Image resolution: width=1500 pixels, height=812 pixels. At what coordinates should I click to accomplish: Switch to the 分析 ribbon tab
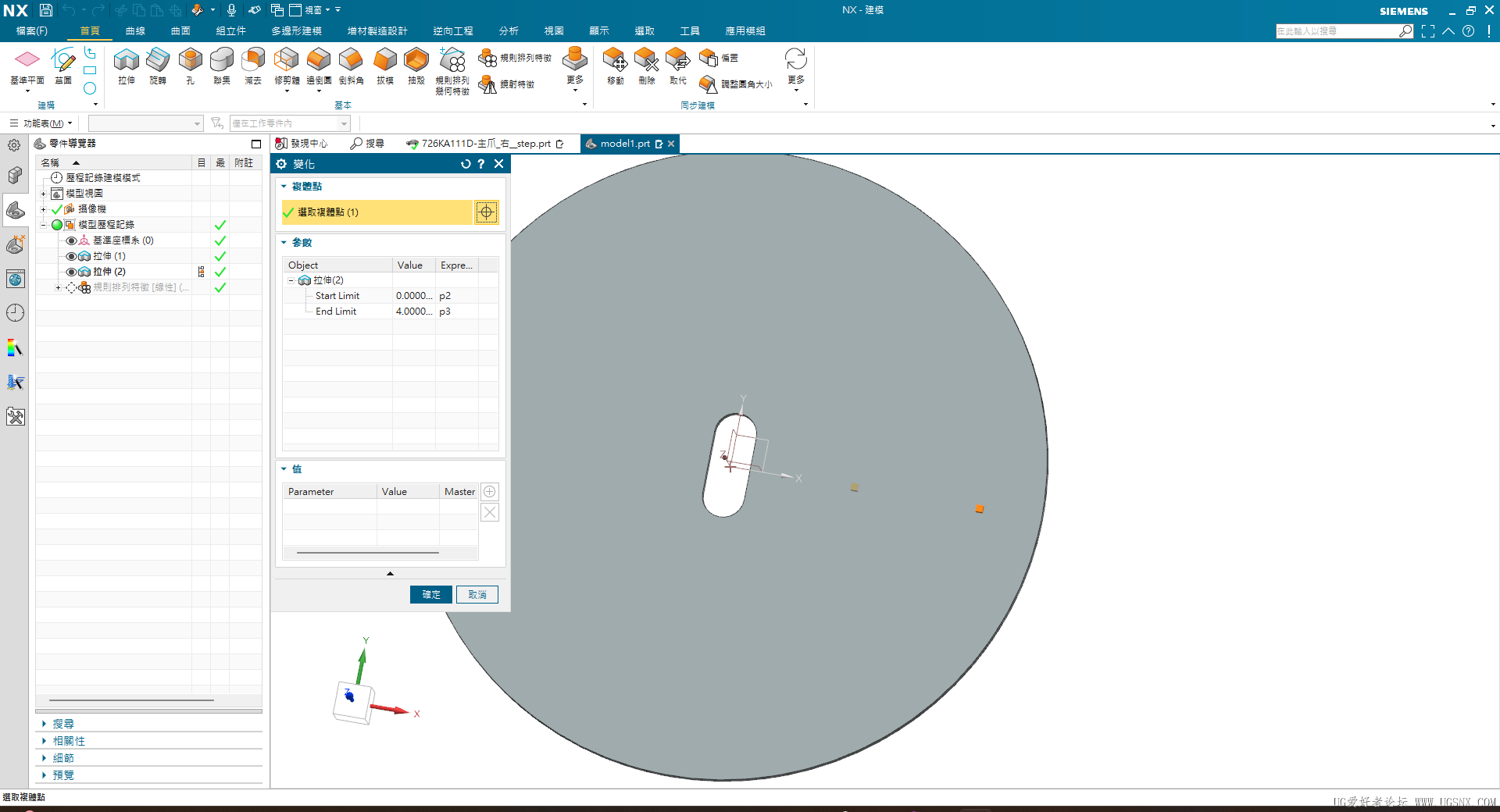click(509, 31)
